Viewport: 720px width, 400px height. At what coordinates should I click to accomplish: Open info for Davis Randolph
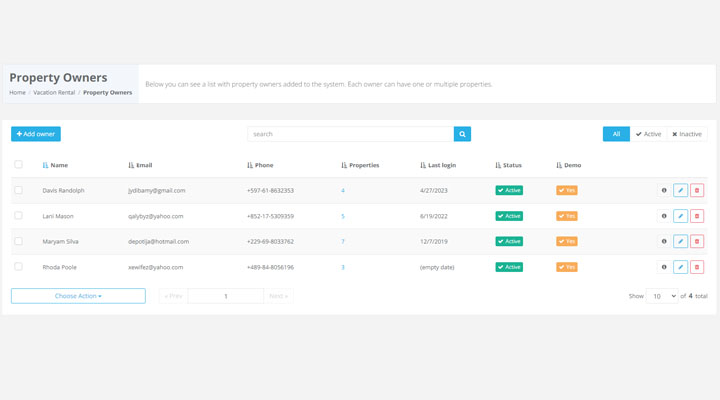[x=664, y=190]
